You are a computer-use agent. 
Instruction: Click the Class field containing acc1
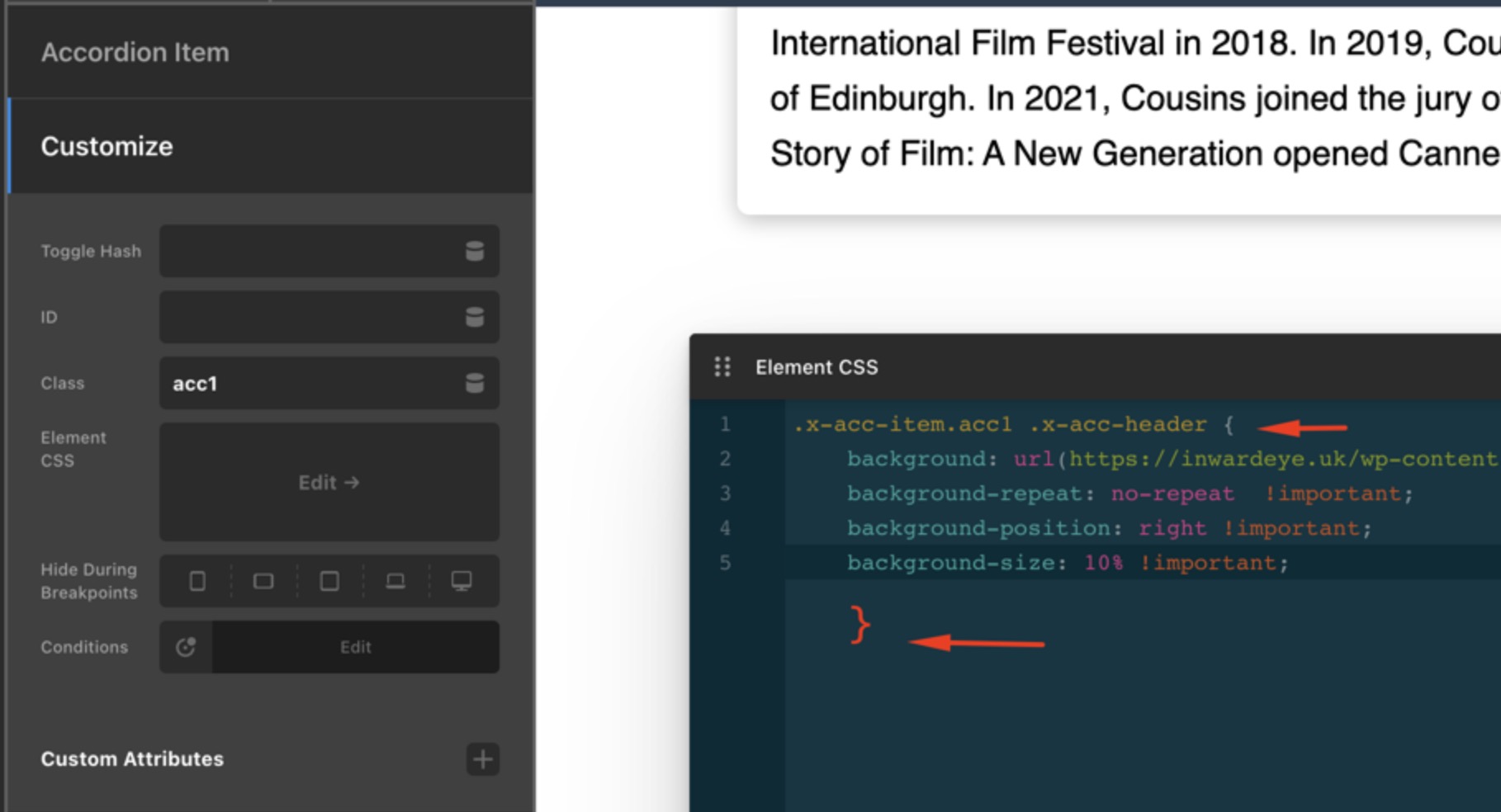[310, 383]
